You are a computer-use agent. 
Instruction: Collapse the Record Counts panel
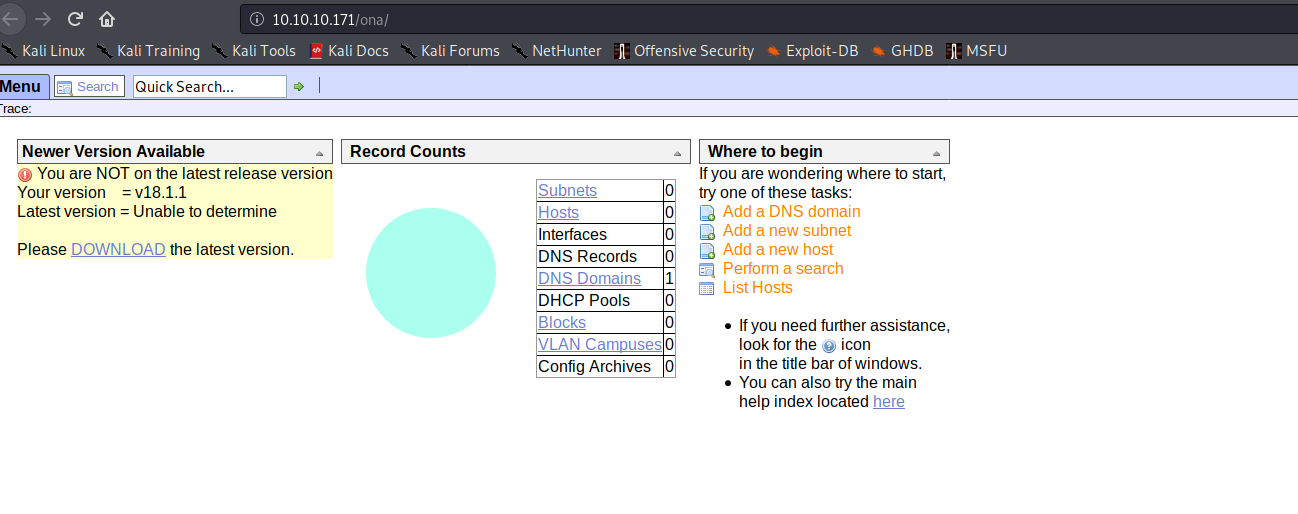(x=677, y=153)
